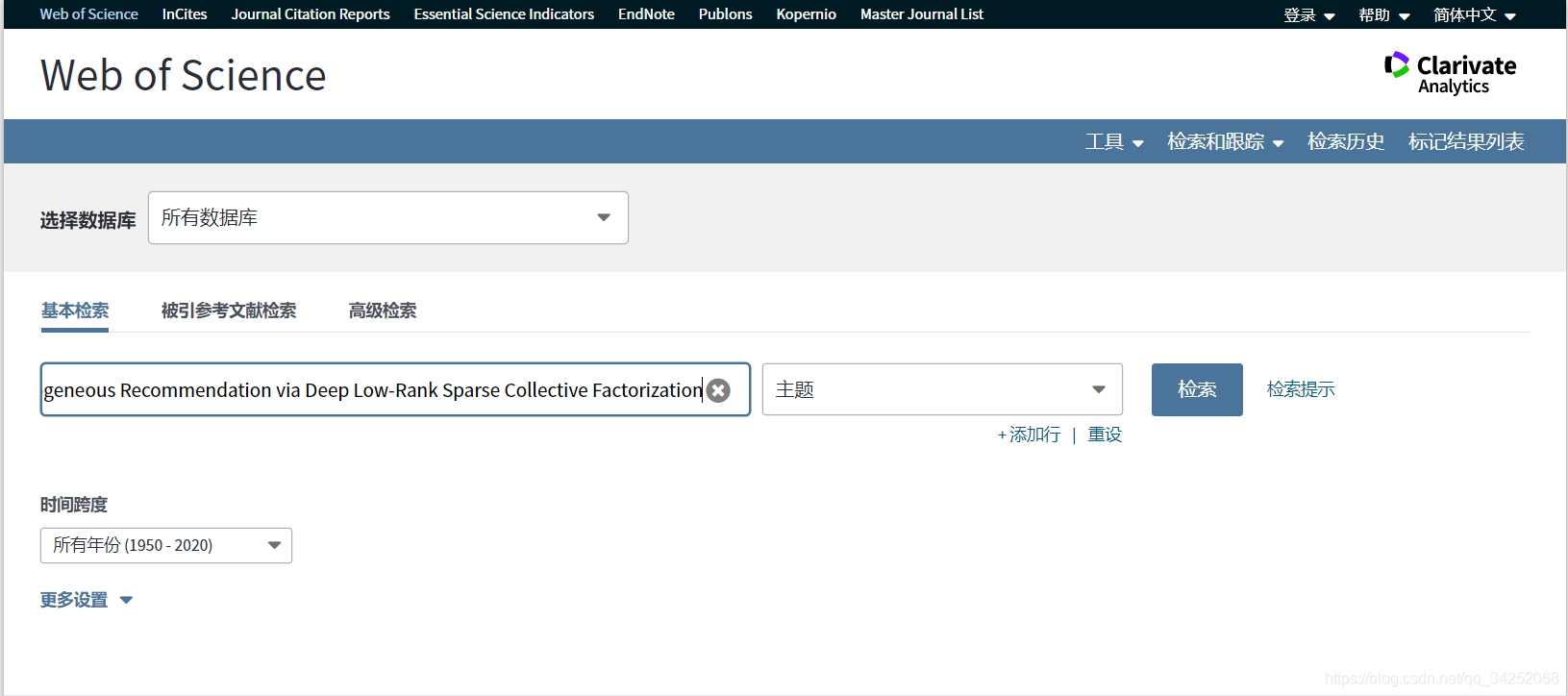Switch to the 被引参考文献检索 tab
This screenshot has height=696, width=1568.
(x=229, y=311)
